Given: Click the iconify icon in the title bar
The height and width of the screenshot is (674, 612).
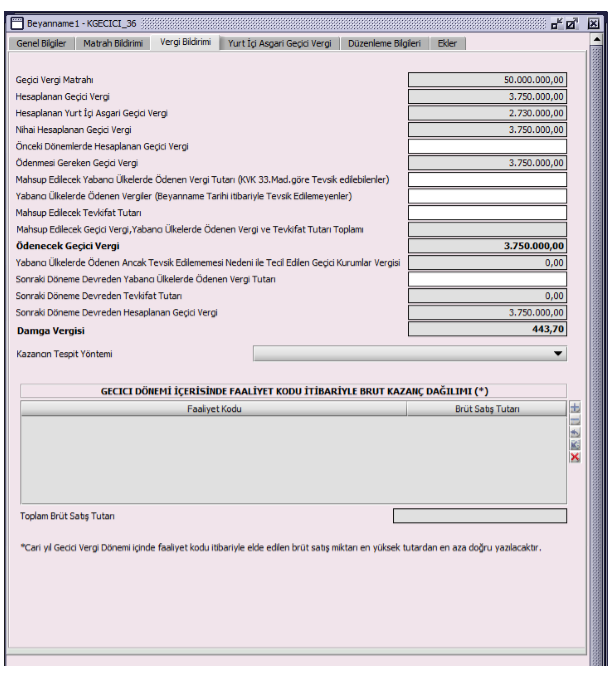Looking at the screenshot, I should click(x=557, y=23).
